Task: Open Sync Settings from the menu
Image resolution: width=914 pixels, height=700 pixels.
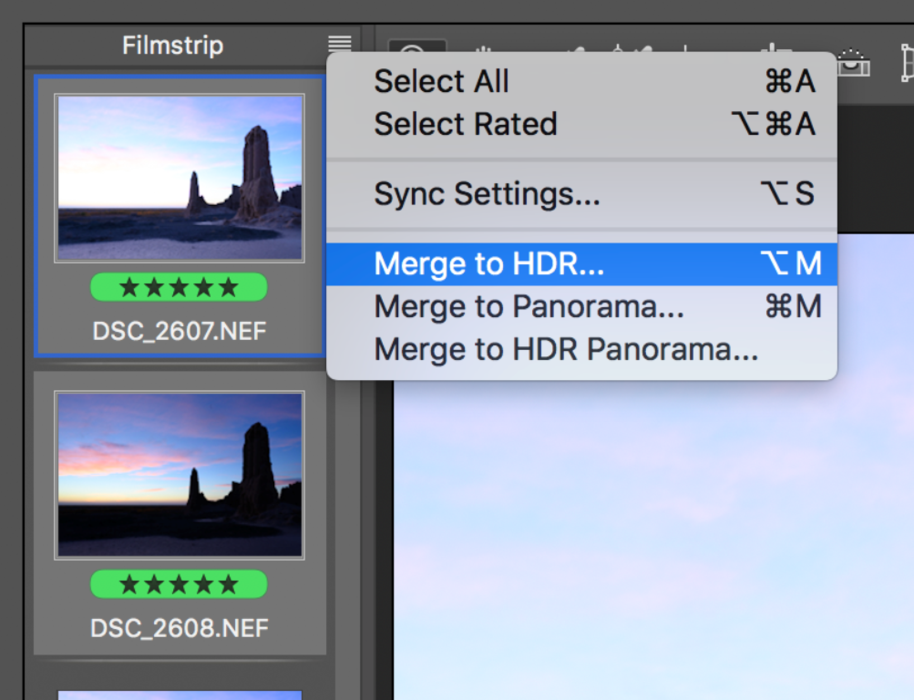Action: coord(487,194)
